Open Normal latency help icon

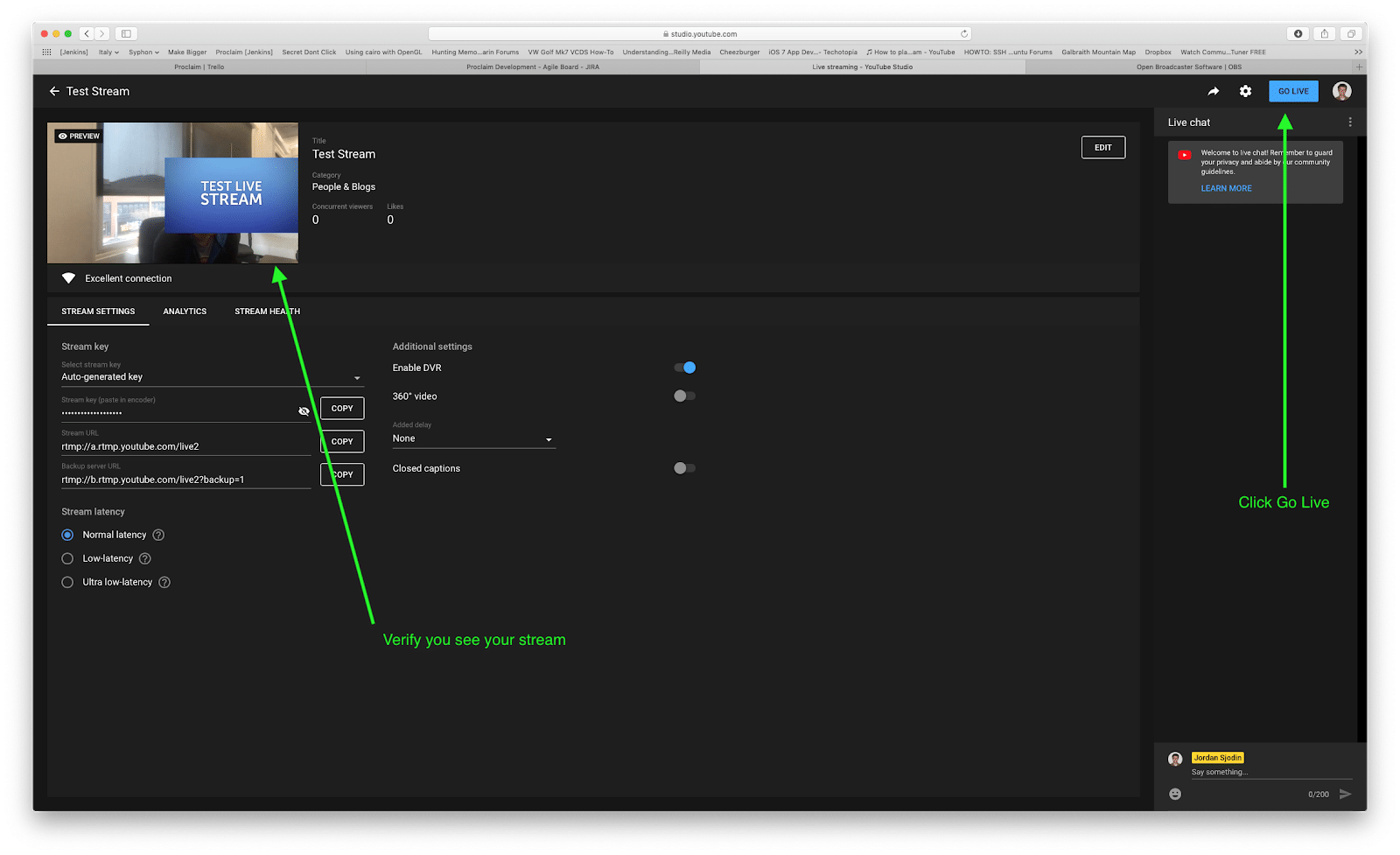click(158, 535)
